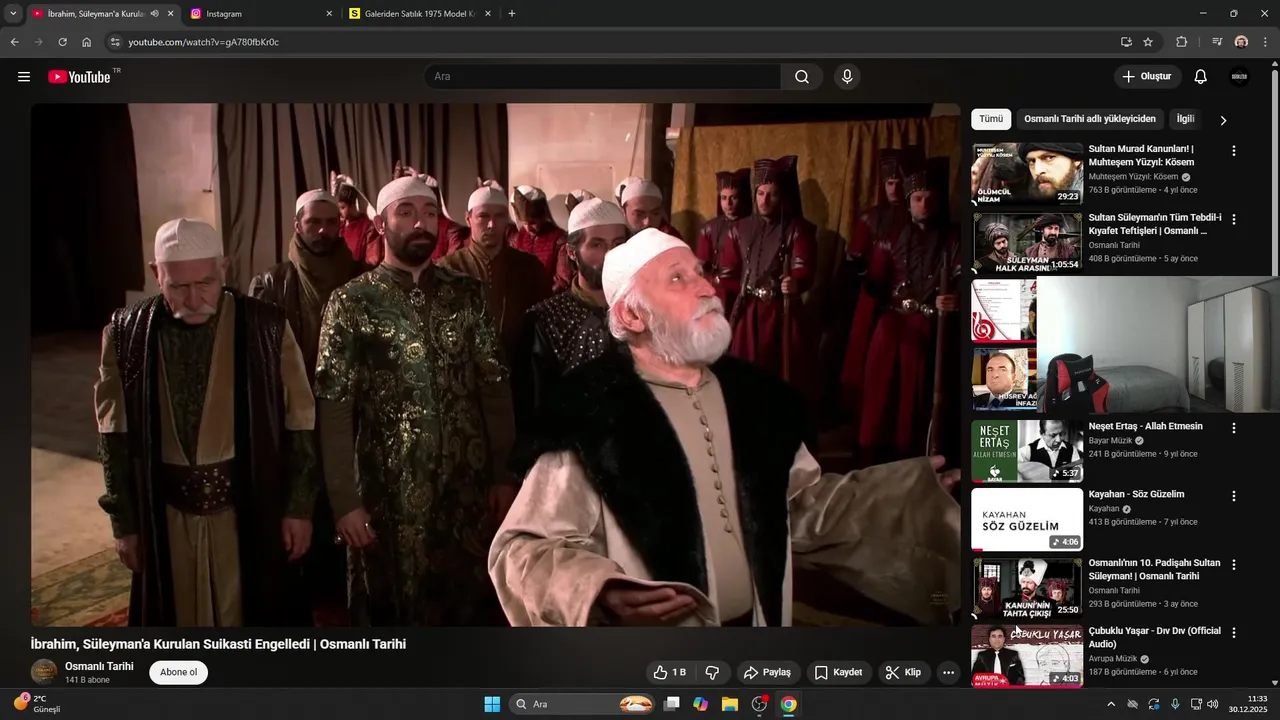Select the Tümü filter chip
1280x720 pixels.
pyautogui.click(x=991, y=119)
